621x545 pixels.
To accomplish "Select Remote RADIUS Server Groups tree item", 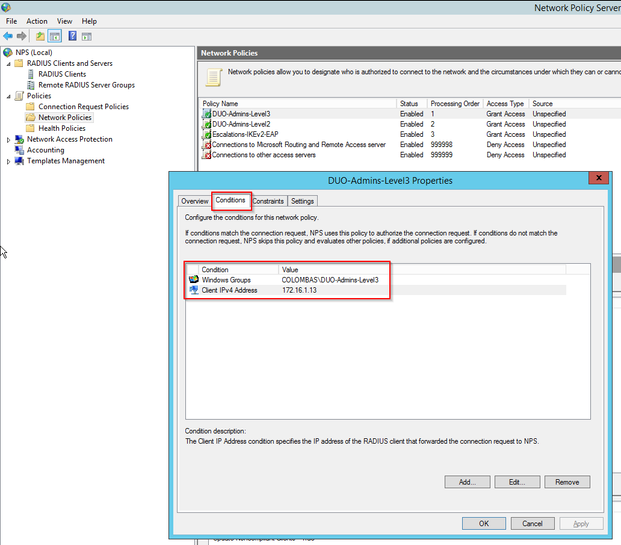I will (86, 85).
